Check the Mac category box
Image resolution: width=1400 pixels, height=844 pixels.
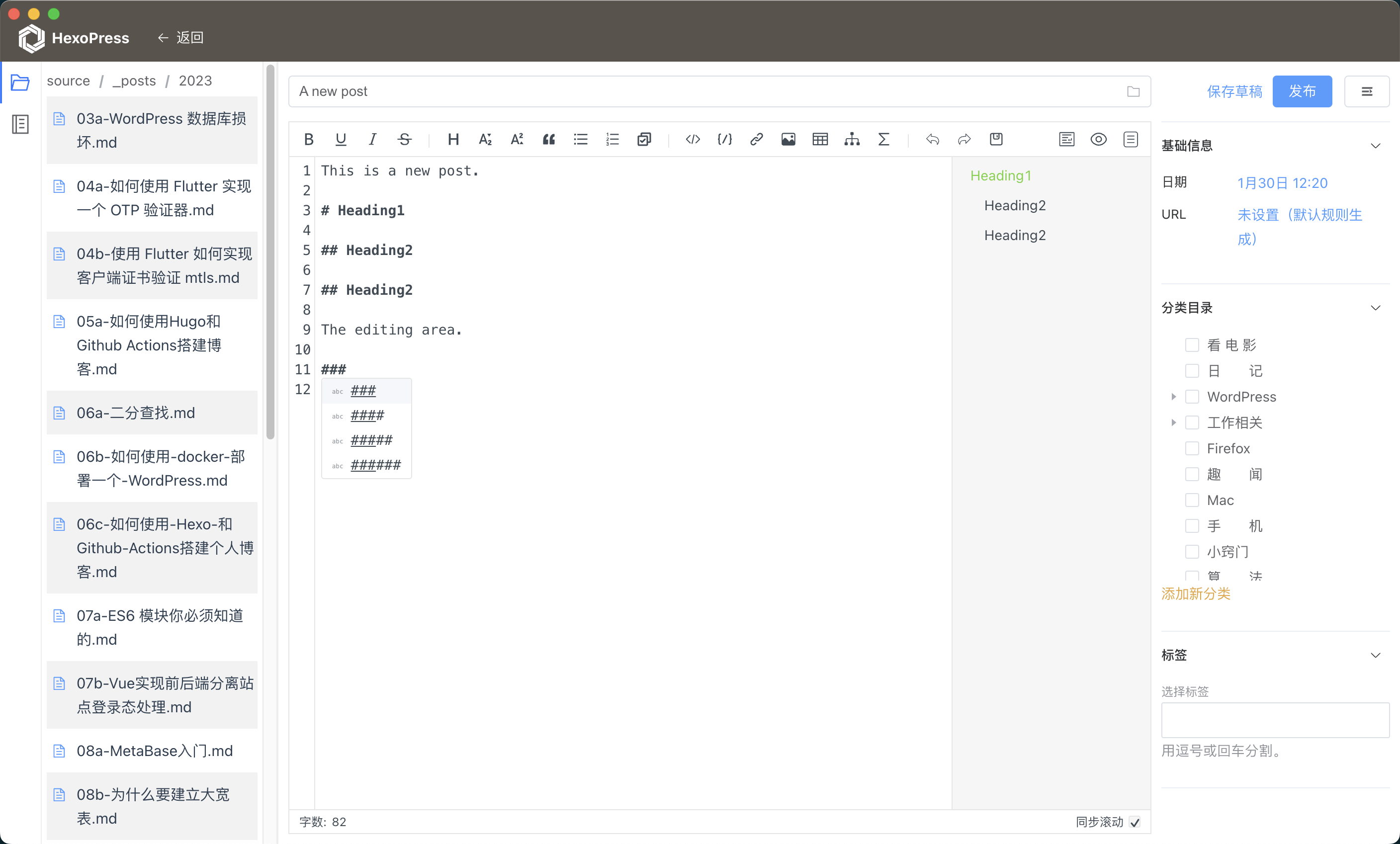pos(1192,501)
